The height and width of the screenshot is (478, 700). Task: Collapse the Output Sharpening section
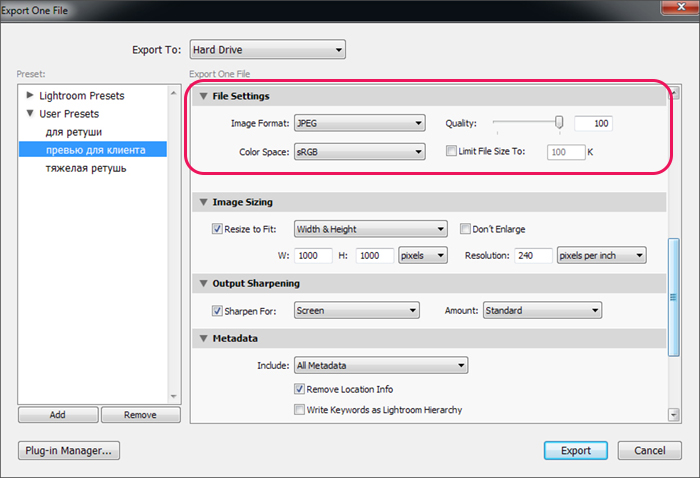(x=204, y=283)
